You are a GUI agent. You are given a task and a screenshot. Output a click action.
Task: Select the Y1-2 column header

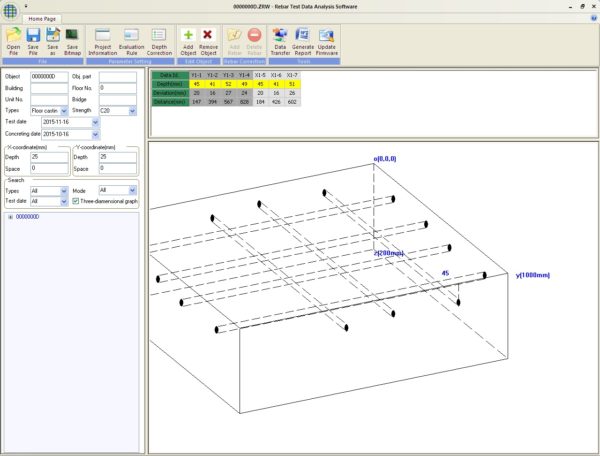click(212, 75)
